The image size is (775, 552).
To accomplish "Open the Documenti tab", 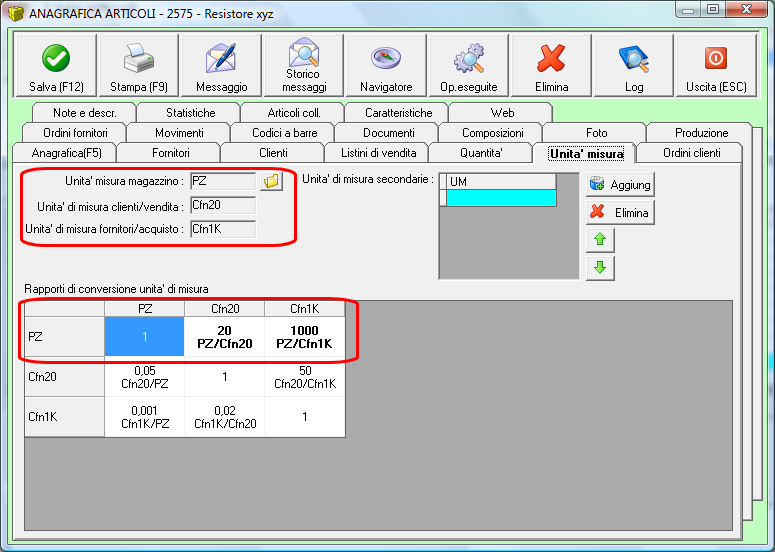I will [x=388, y=132].
